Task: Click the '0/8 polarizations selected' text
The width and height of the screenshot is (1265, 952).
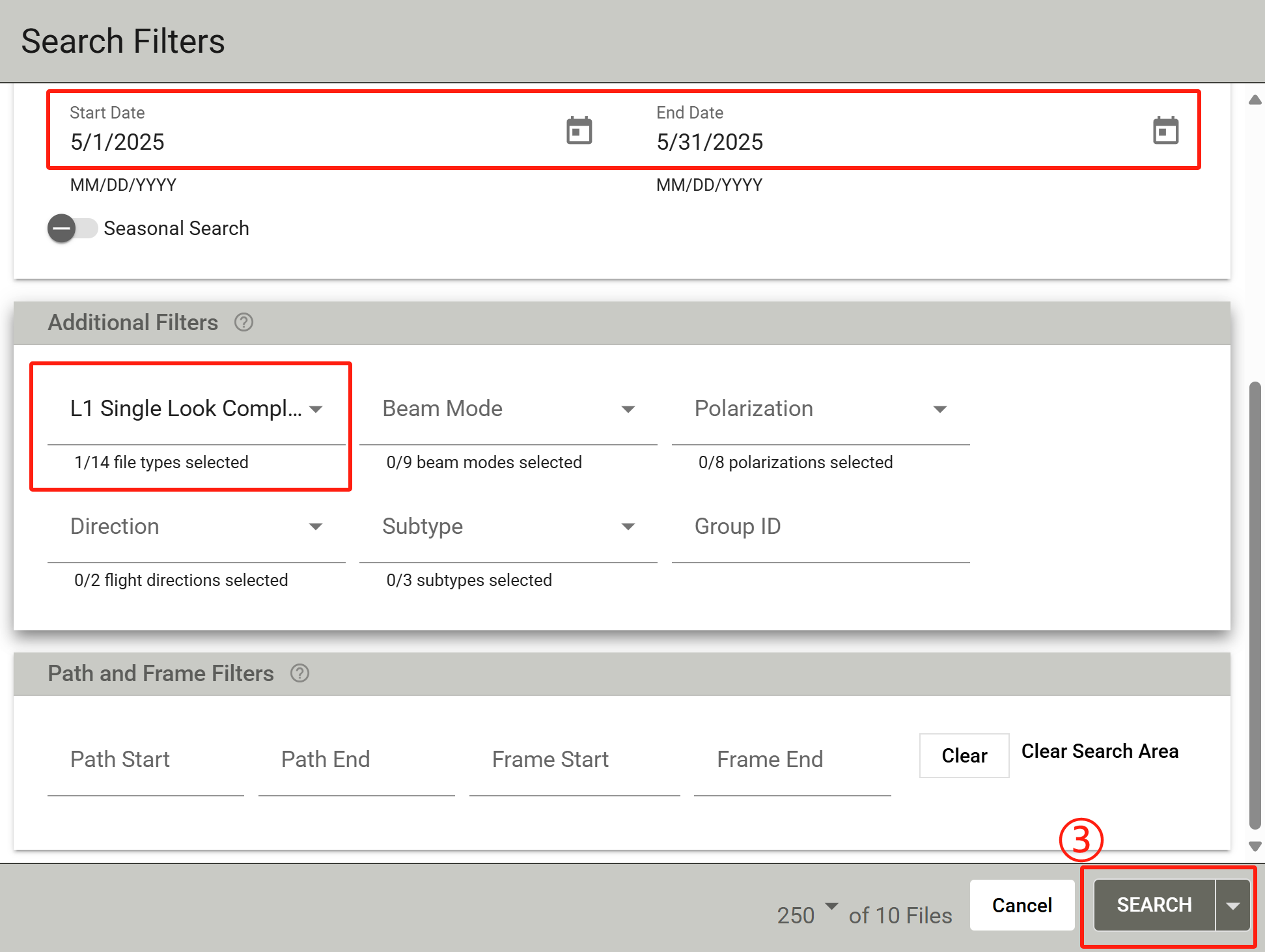Action: pos(796,462)
